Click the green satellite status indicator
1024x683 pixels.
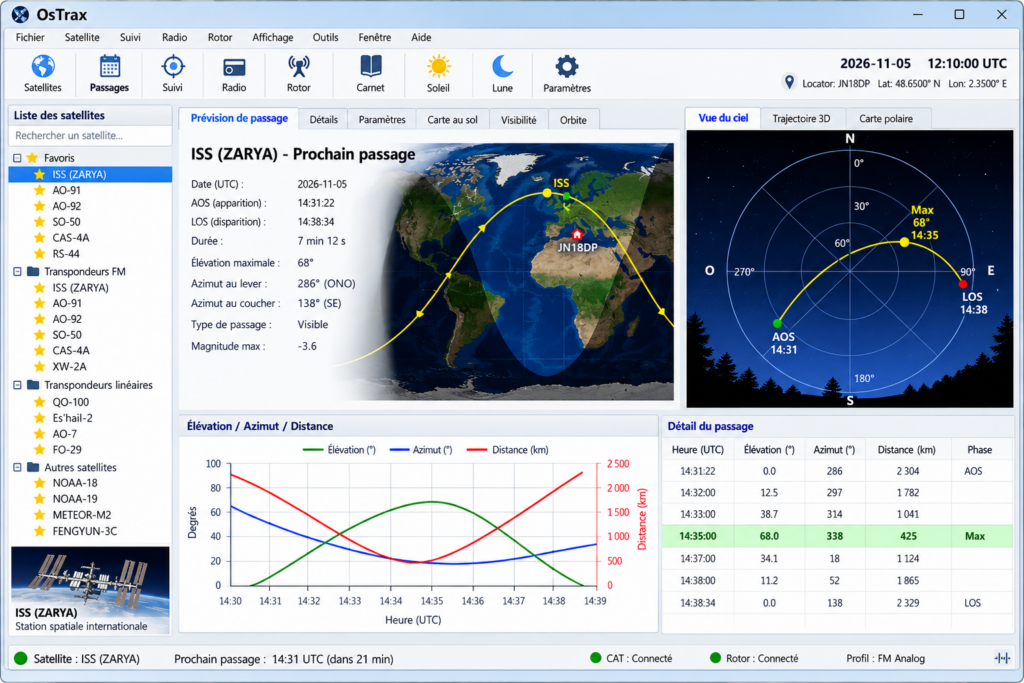[21, 658]
